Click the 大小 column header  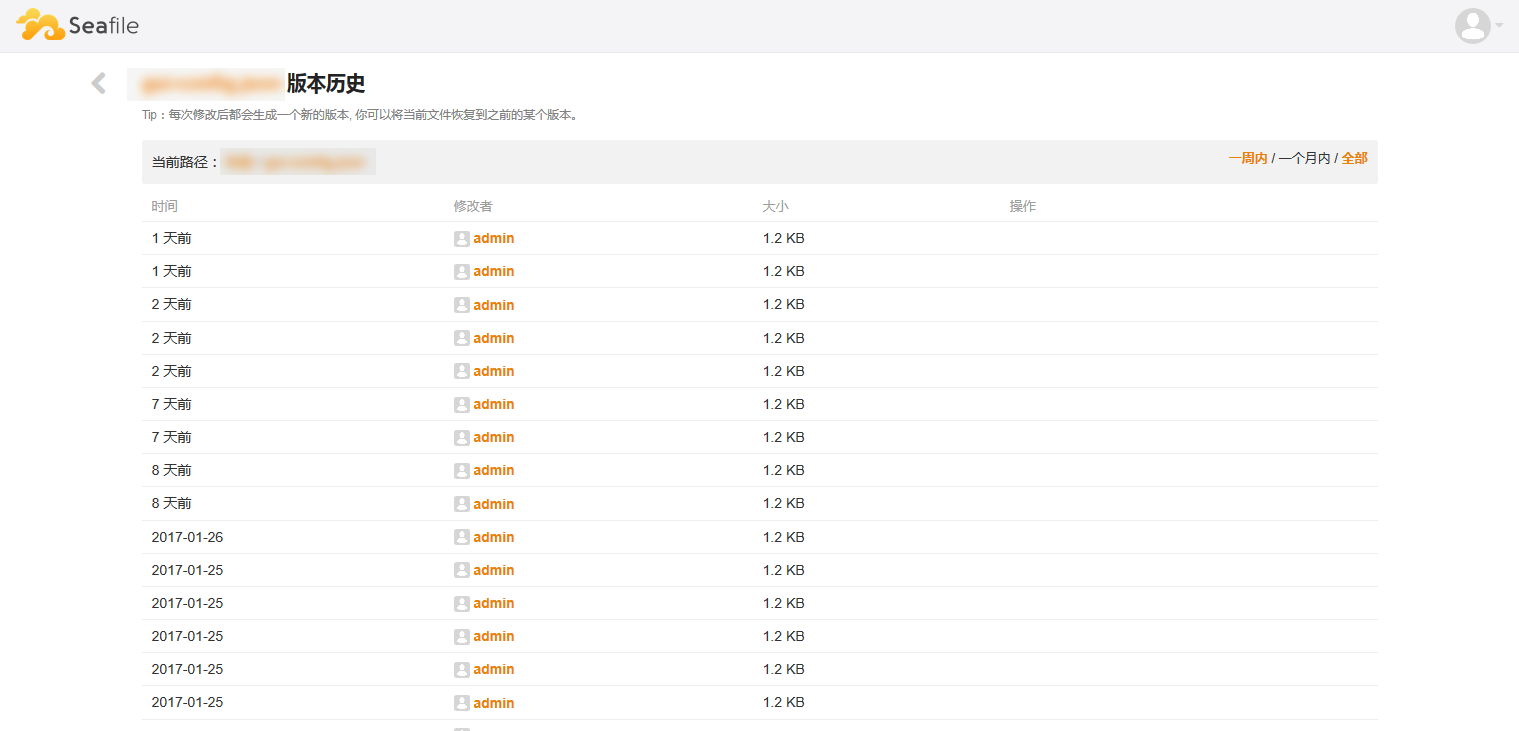click(775, 206)
